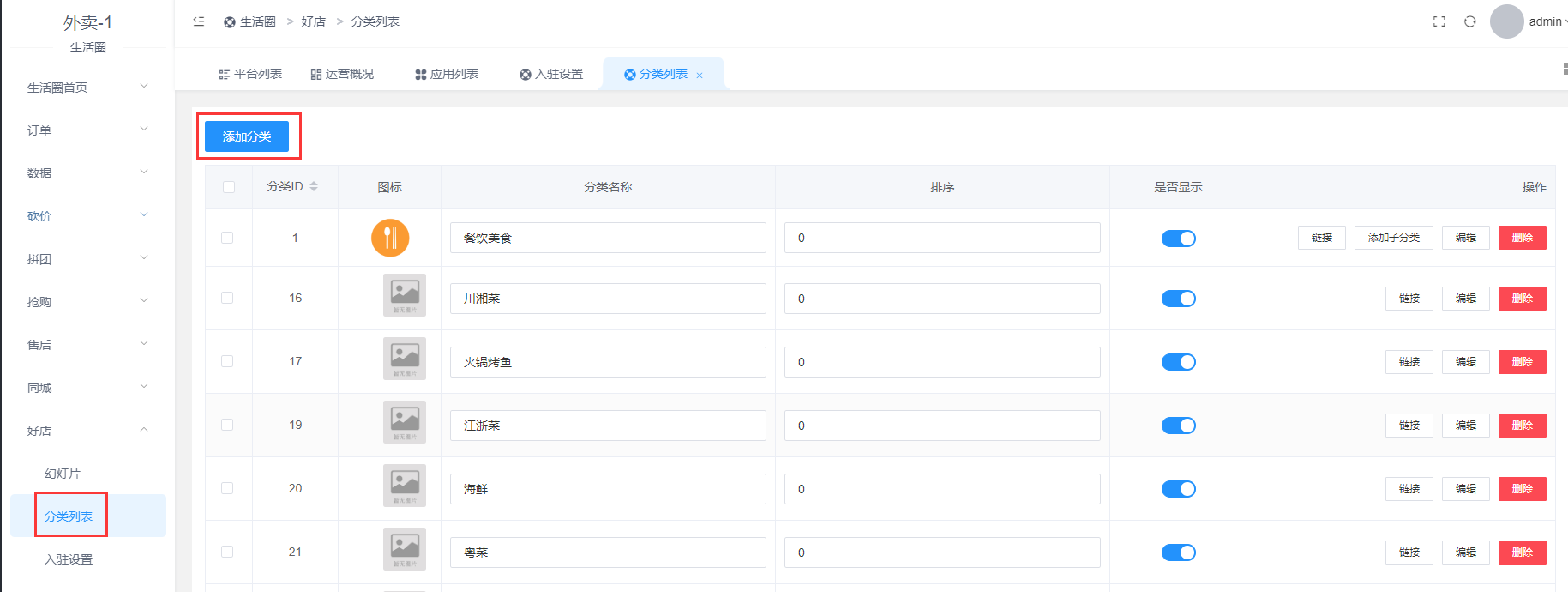Toggle display switch for 江浙菜
This screenshot has width=1568, height=592.
1179,426
